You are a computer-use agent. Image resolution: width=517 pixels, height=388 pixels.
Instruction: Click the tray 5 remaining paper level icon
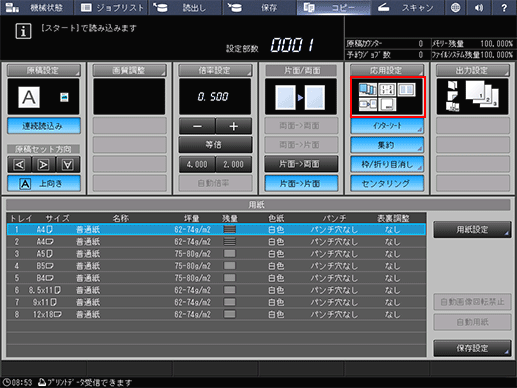(x=230, y=278)
